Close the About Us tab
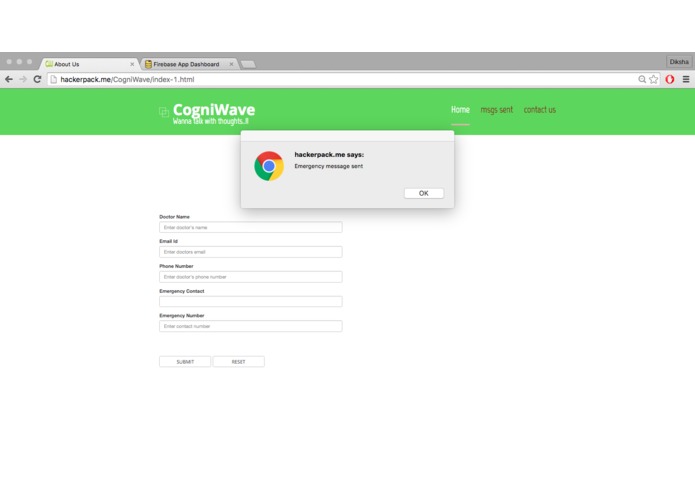 coord(132,64)
